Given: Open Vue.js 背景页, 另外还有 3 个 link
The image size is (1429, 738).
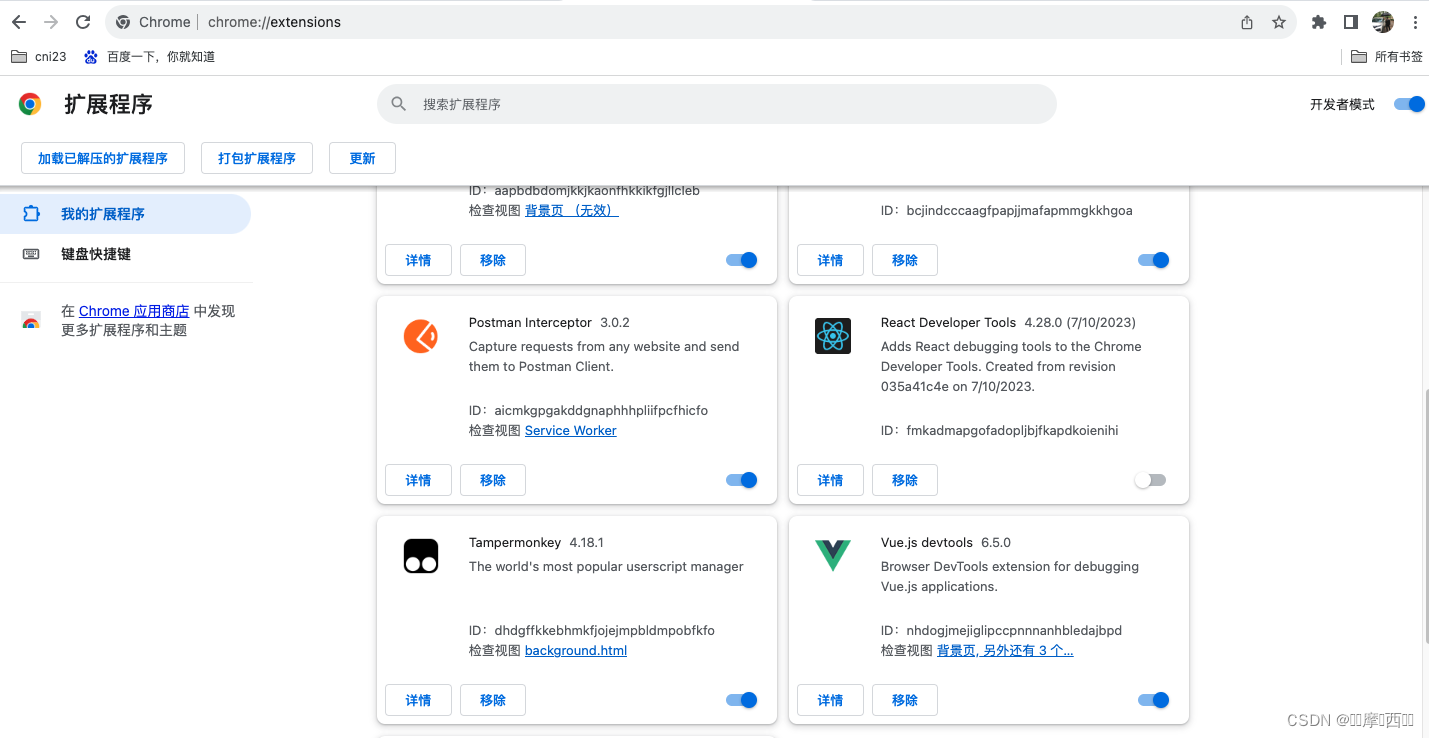Looking at the screenshot, I should (1005, 650).
